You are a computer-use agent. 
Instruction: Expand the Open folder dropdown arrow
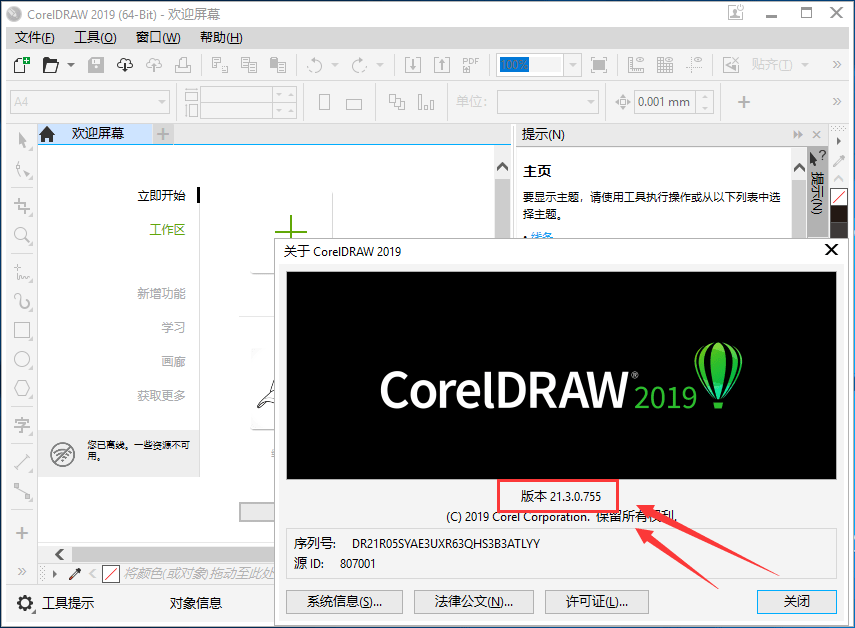point(71,65)
